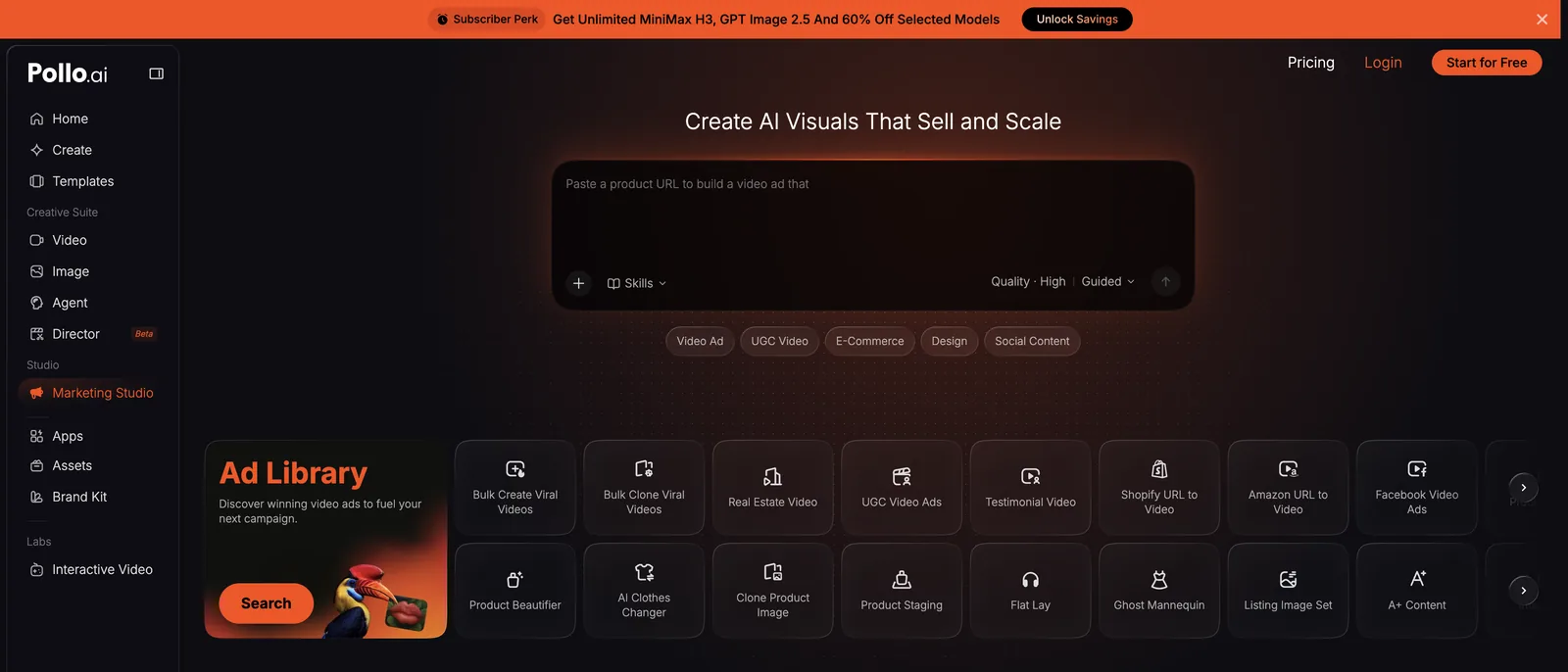Open the Ghost Mannequin tool
The image size is (1568, 672).
coord(1159,591)
